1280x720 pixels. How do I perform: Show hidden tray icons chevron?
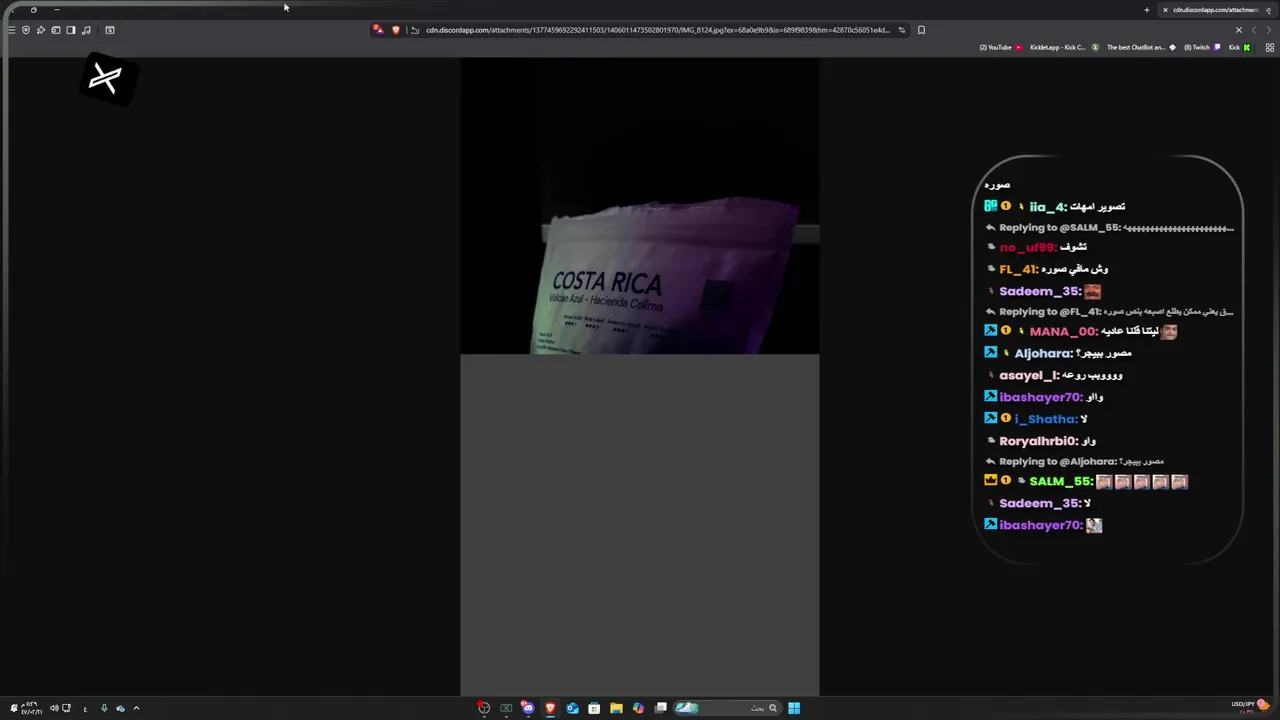tap(136, 708)
